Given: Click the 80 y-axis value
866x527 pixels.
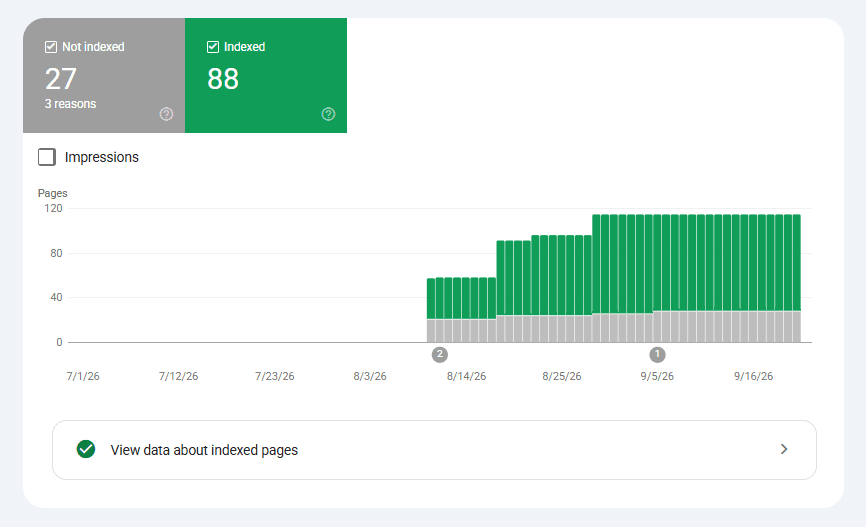Looking at the screenshot, I should [56, 253].
